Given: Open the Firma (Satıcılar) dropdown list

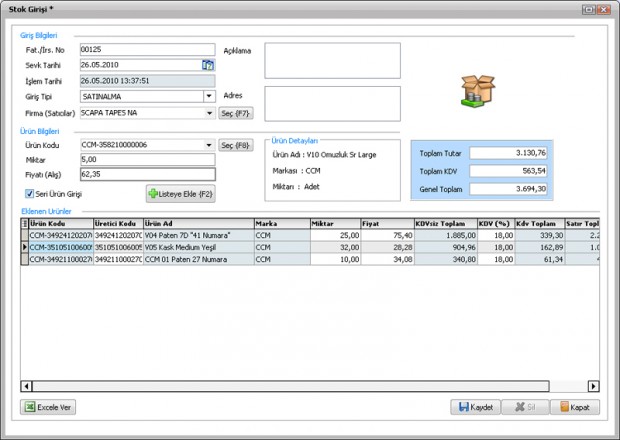Looking at the screenshot, I should coord(209,113).
